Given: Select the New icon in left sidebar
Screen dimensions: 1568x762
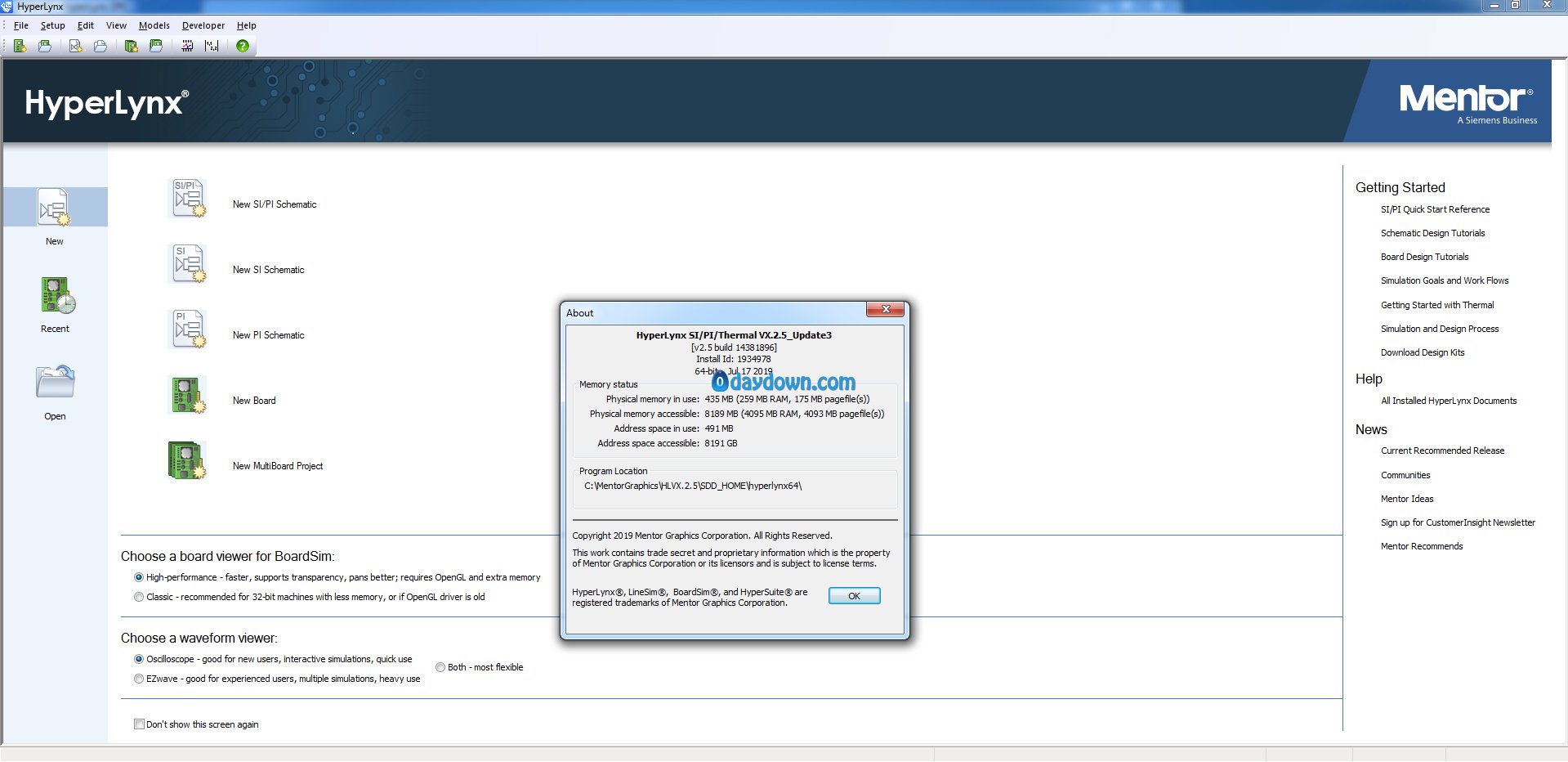Looking at the screenshot, I should point(55,208).
